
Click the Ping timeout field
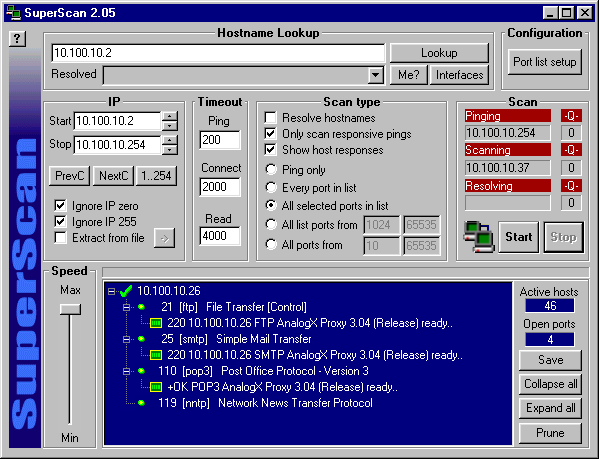[220, 140]
